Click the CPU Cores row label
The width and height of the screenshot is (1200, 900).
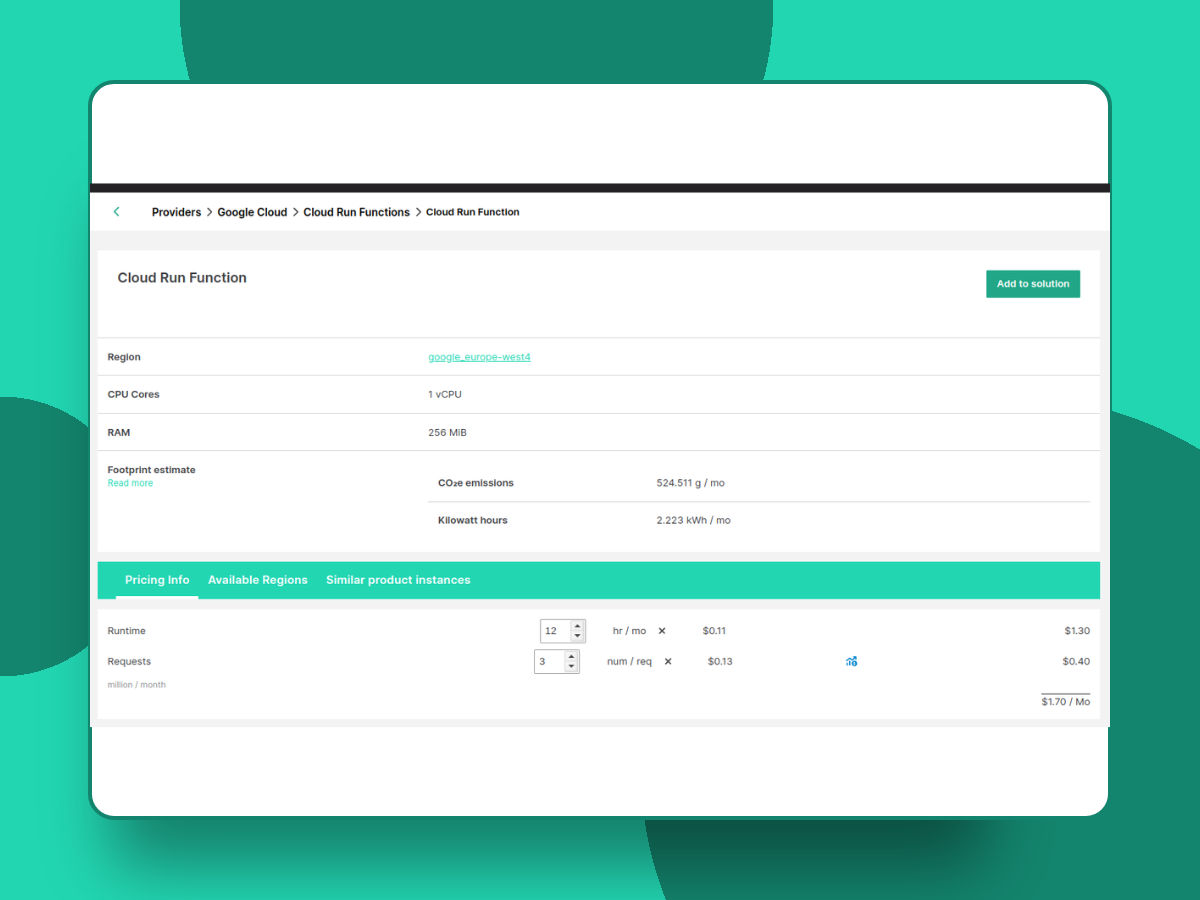[x=134, y=394]
